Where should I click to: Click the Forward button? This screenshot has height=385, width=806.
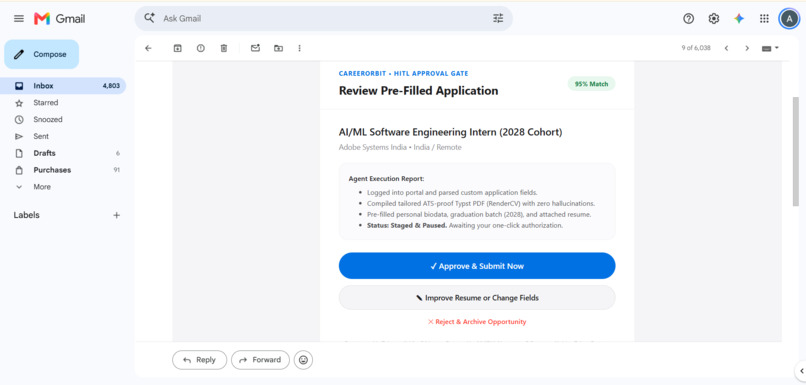click(x=260, y=360)
